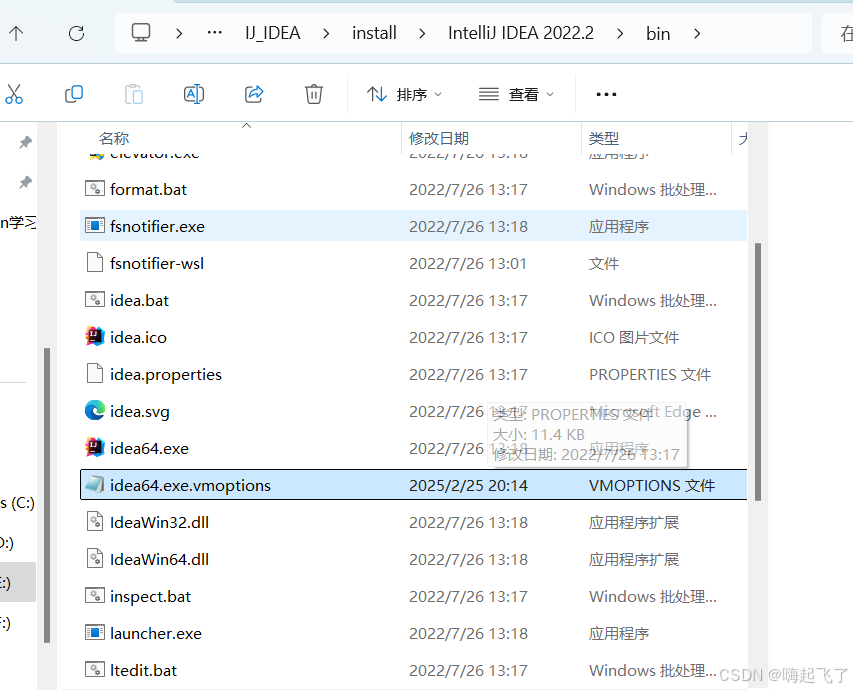Click the launcher.exe application icon
Viewport: 853px width, 690px height.
pyautogui.click(x=95, y=632)
